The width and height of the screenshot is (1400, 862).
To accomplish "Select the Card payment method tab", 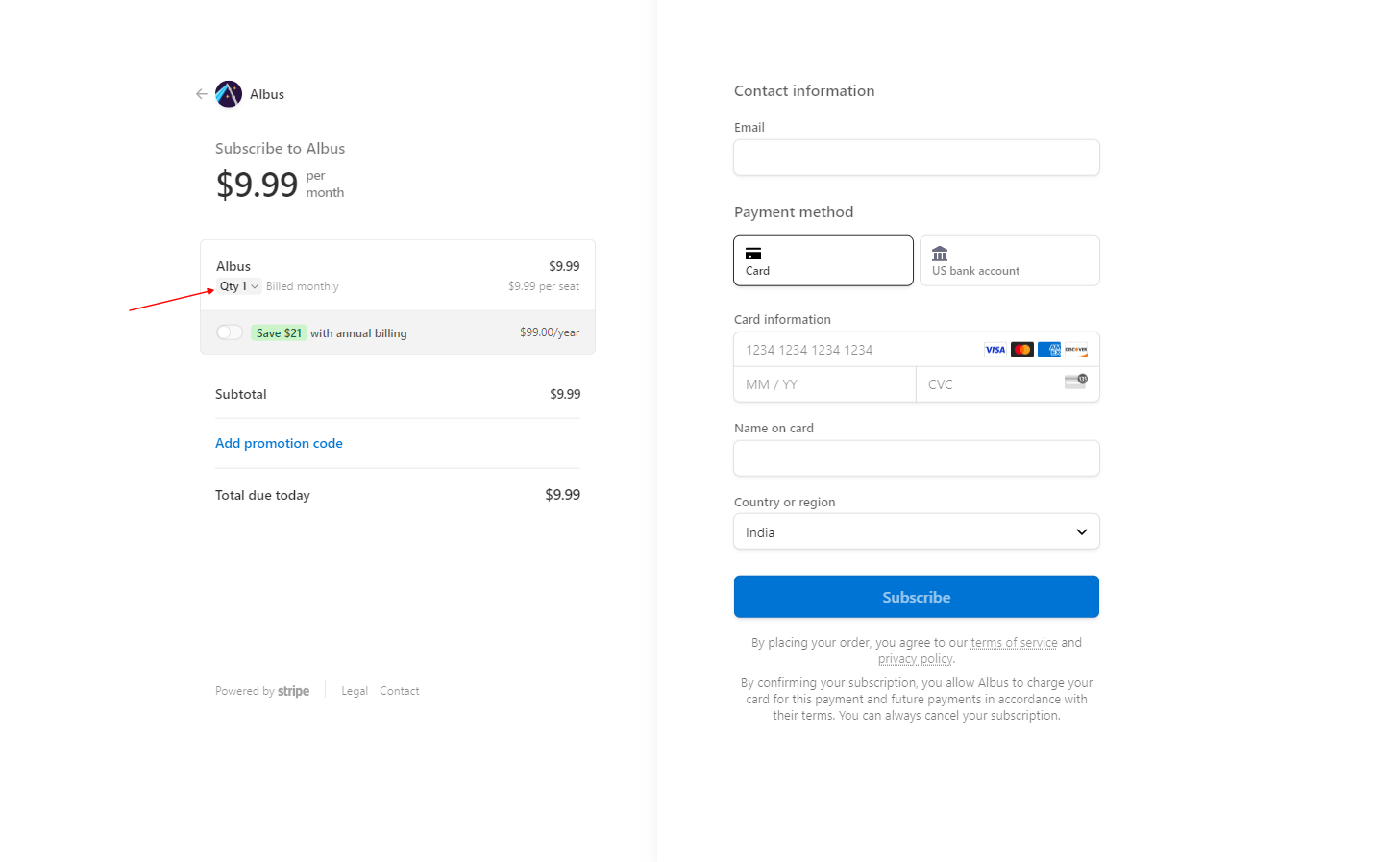I will click(823, 260).
